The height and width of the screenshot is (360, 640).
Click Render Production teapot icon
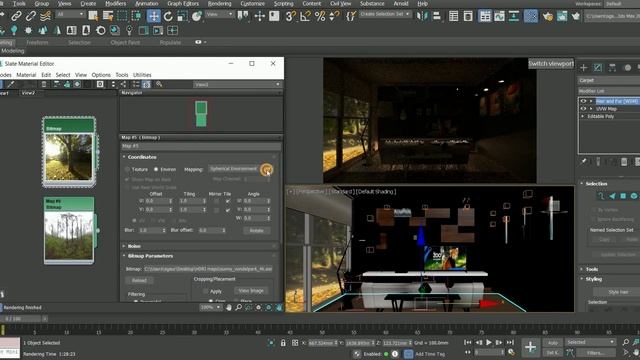(576, 16)
